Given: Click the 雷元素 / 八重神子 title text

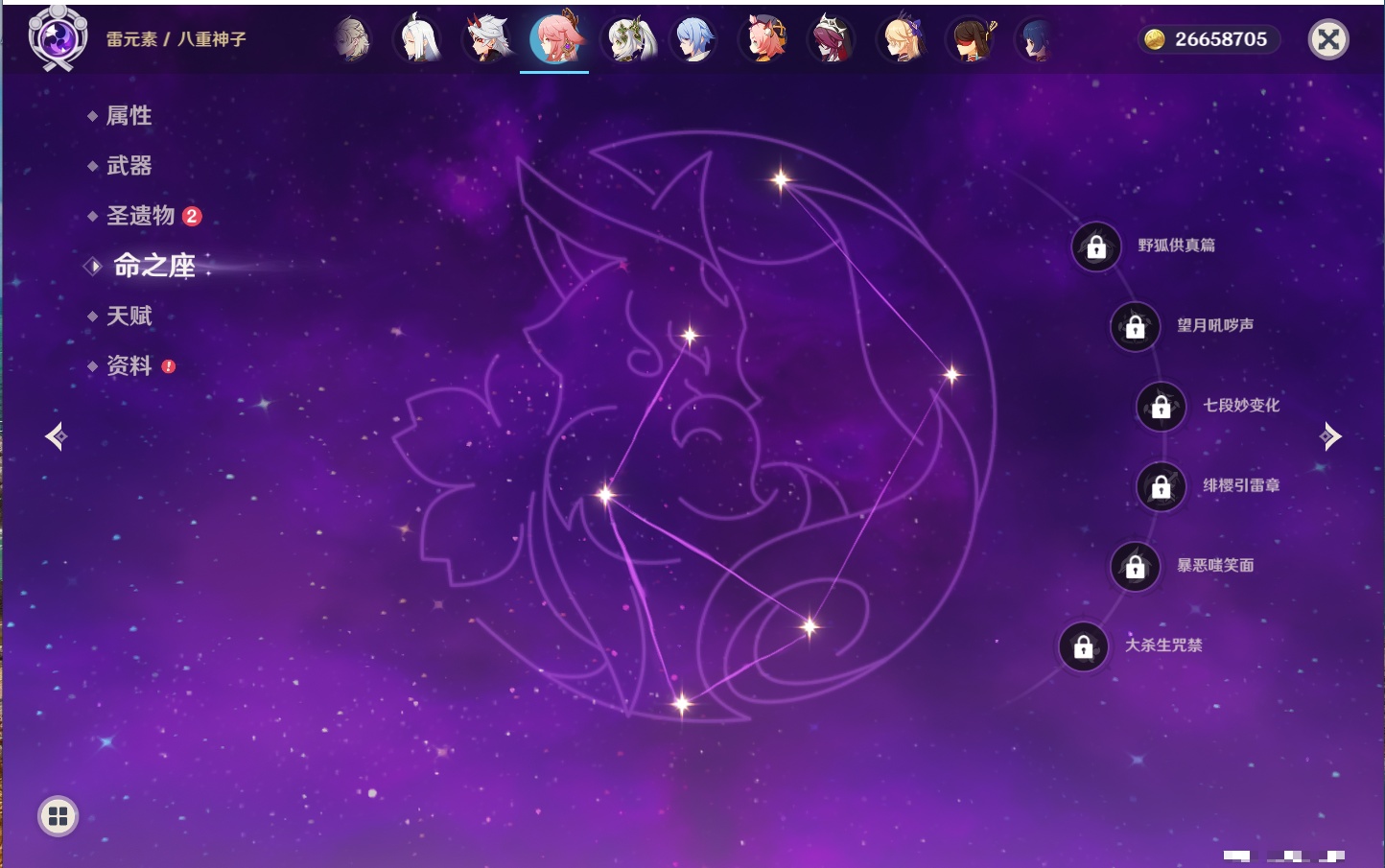Looking at the screenshot, I should [x=176, y=39].
